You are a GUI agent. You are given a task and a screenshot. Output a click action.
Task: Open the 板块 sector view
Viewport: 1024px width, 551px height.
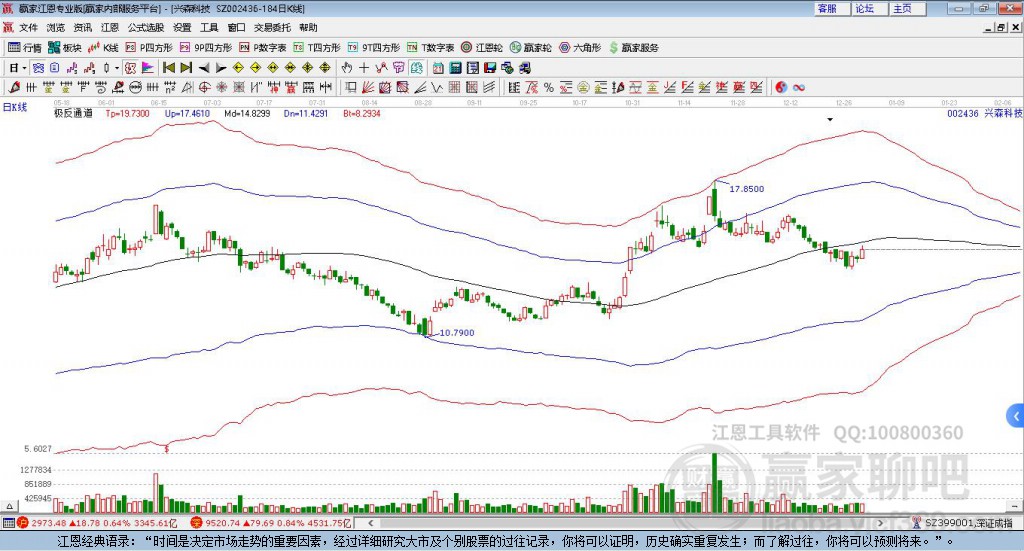65,48
